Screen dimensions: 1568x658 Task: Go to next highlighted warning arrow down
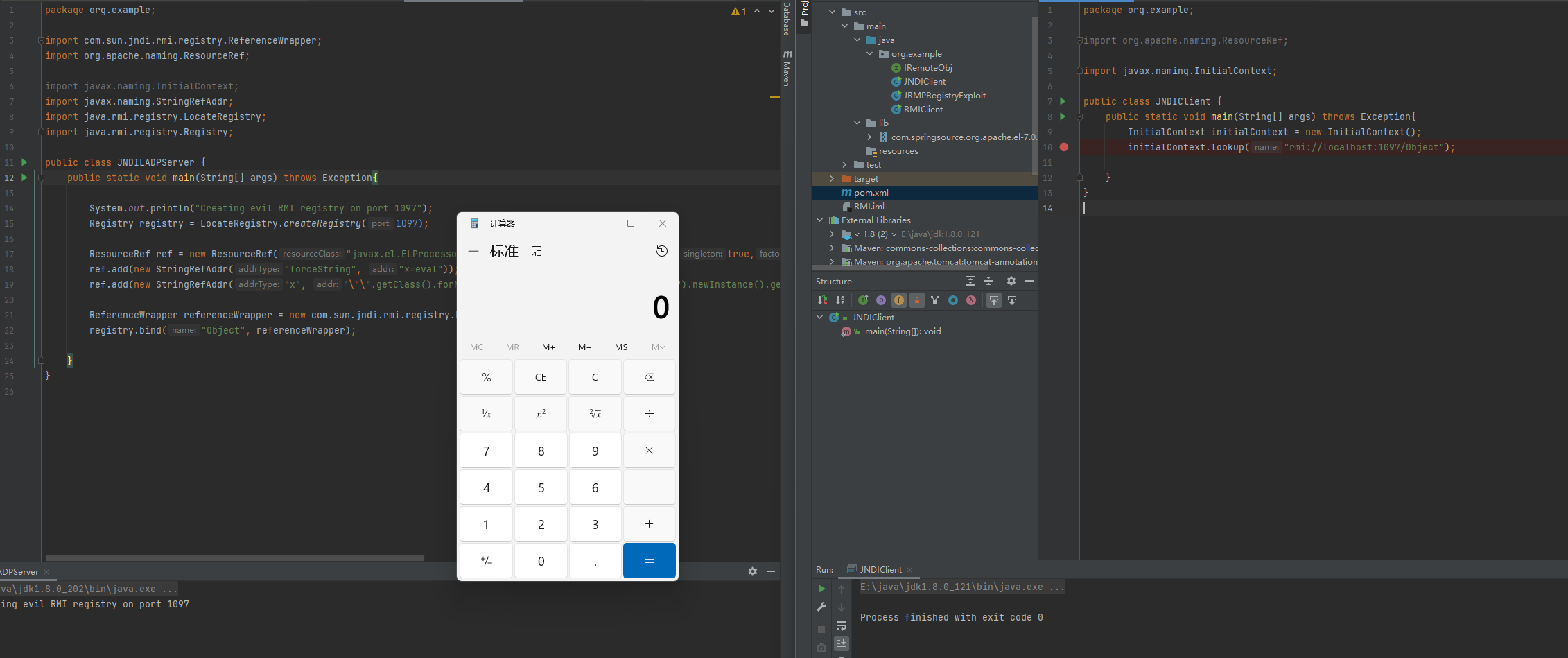[x=772, y=11]
